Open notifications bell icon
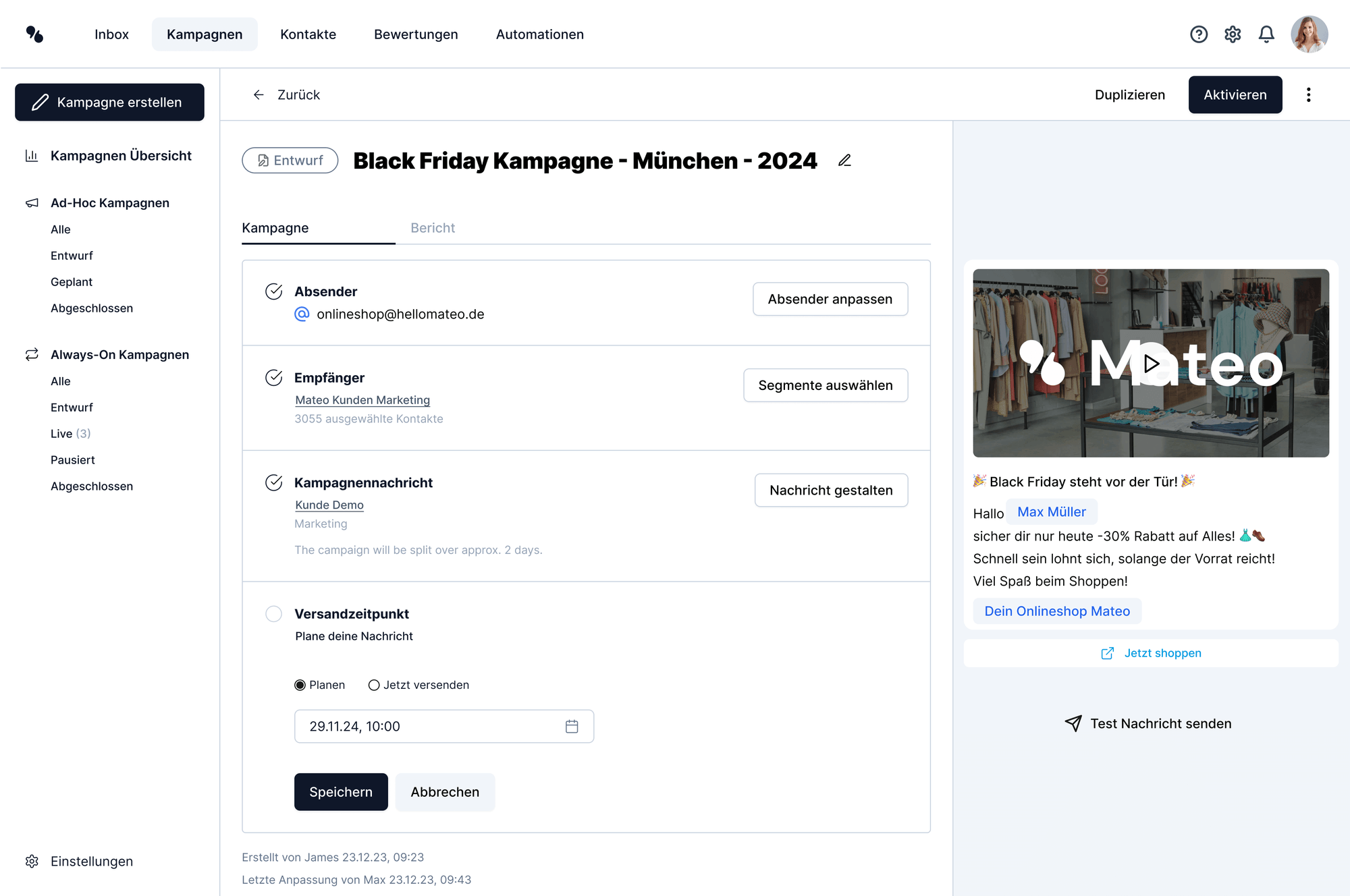1350x896 pixels. click(x=1266, y=34)
